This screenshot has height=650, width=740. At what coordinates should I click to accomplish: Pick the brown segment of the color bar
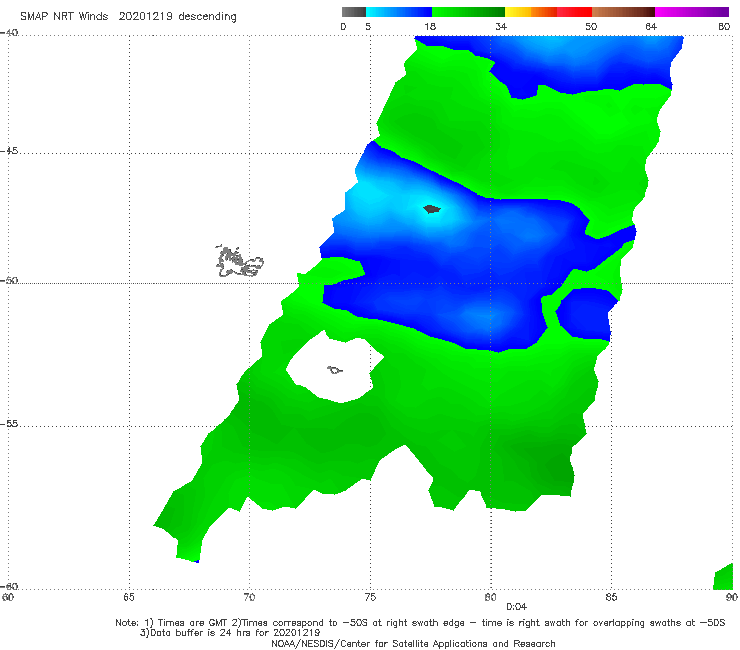tap(623, 12)
